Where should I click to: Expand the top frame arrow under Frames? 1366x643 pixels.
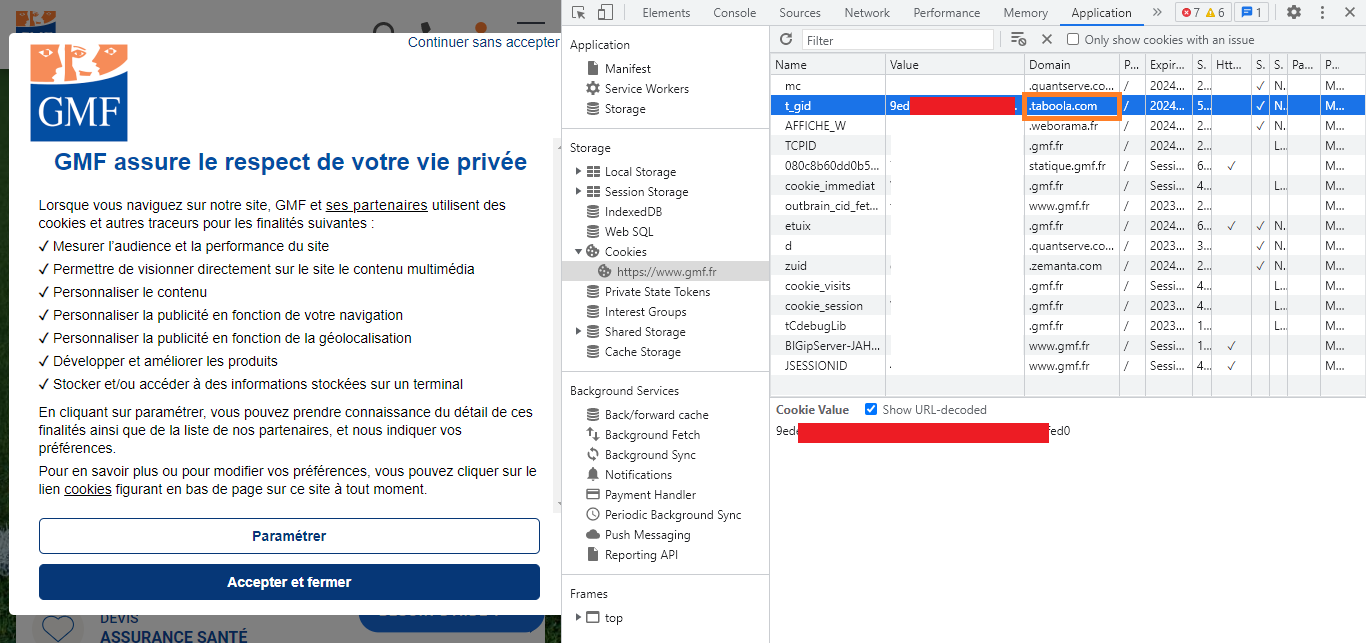[x=578, y=618]
